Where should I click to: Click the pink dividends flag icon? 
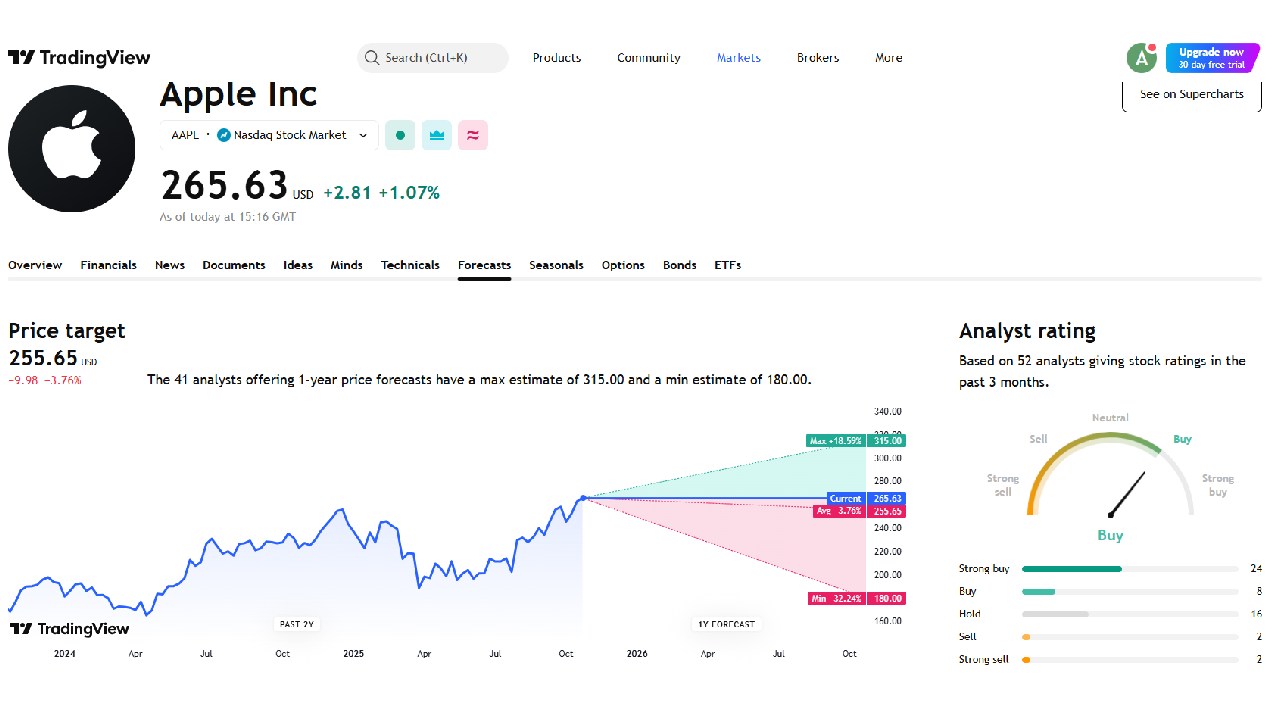[472, 135]
